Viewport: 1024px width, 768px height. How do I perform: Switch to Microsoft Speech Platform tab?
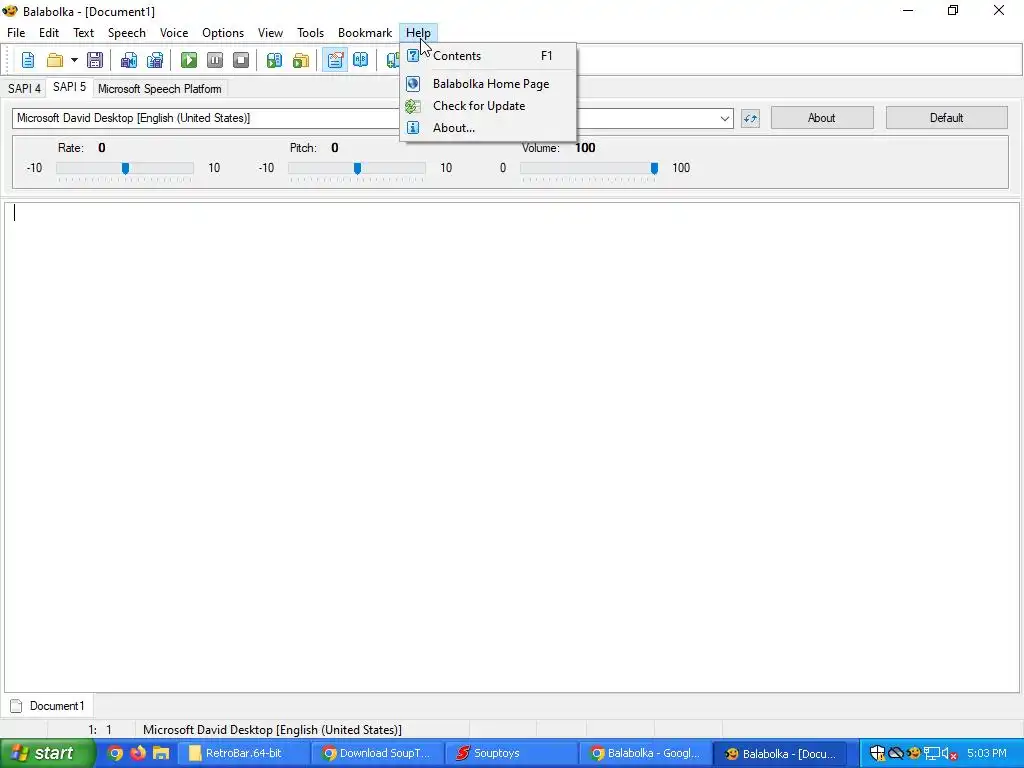point(159,89)
